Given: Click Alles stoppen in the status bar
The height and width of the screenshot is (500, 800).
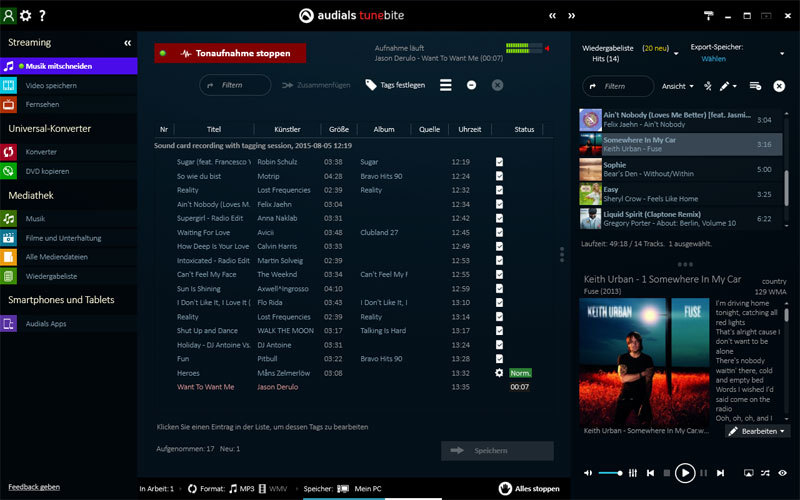Looking at the screenshot, I should point(529,489).
